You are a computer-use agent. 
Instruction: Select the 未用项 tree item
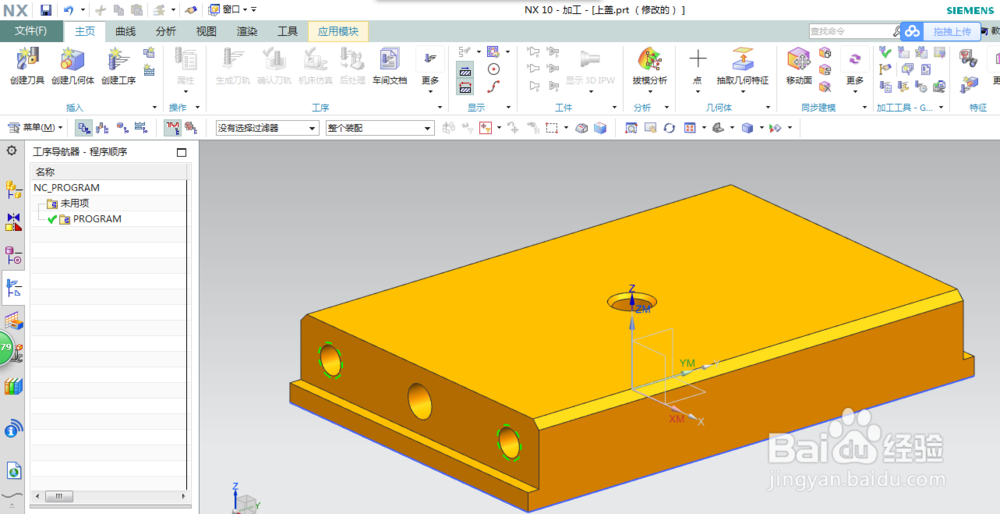[x=75, y=203]
